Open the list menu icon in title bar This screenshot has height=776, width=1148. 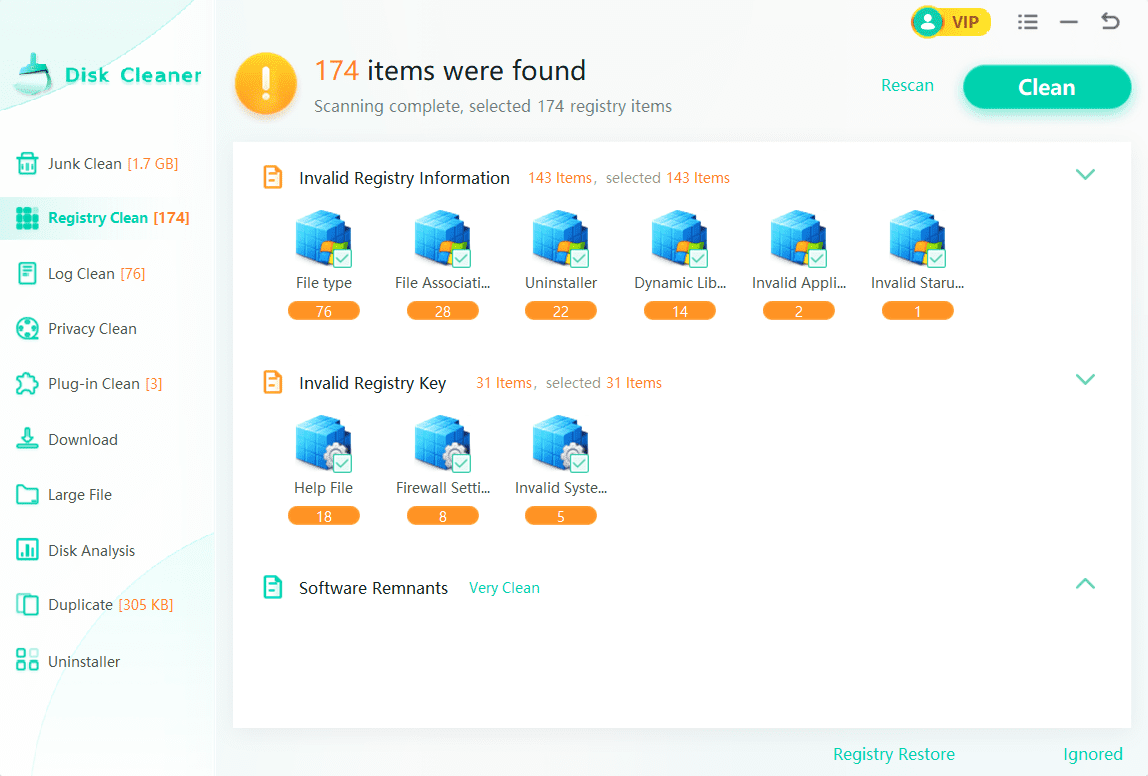[x=1027, y=22]
